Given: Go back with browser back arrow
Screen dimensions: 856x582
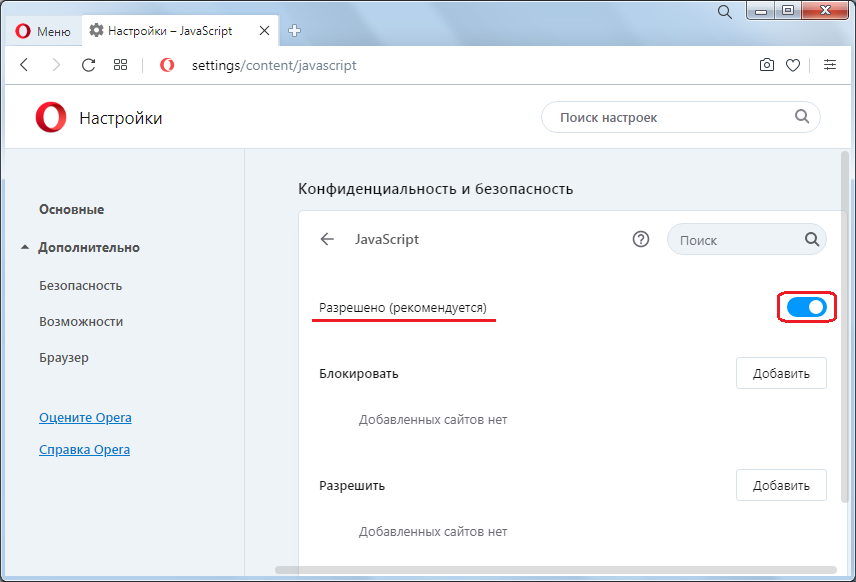Looking at the screenshot, I should click(24, 65).
